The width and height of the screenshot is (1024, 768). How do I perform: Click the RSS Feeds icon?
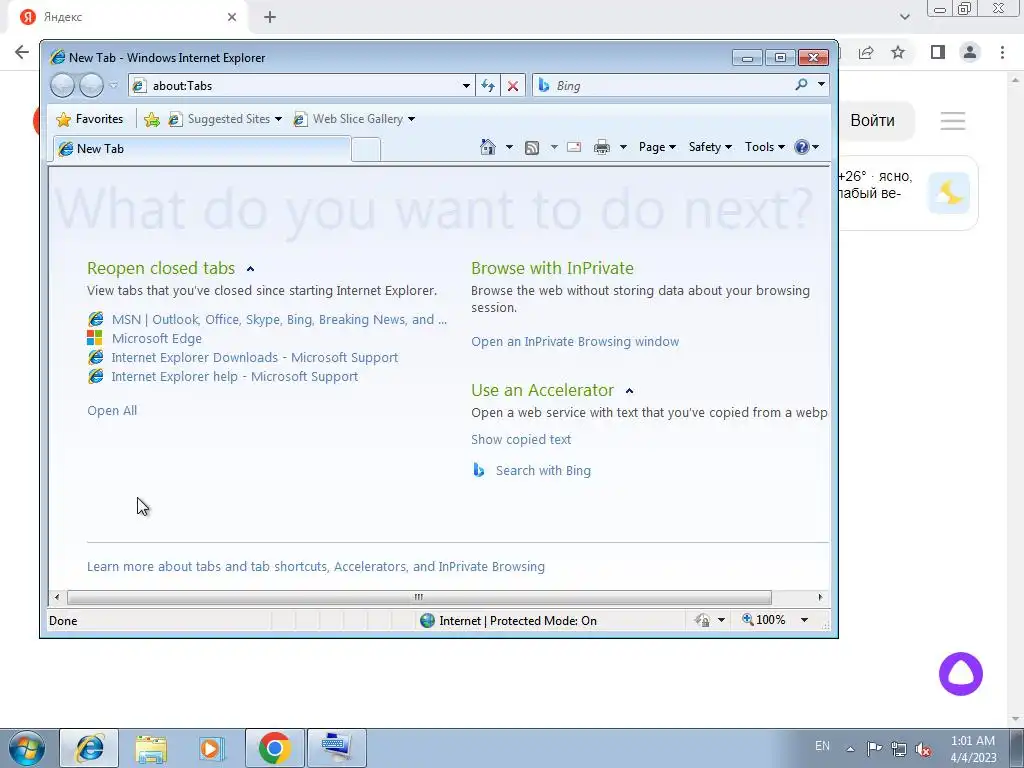tap(532, 148)
